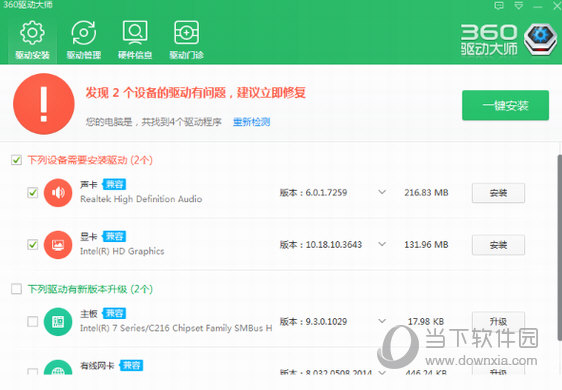The width and height of the screenshot is (562, 390).
Task: Click the 重新检测 link
Action: pos(251,122)
